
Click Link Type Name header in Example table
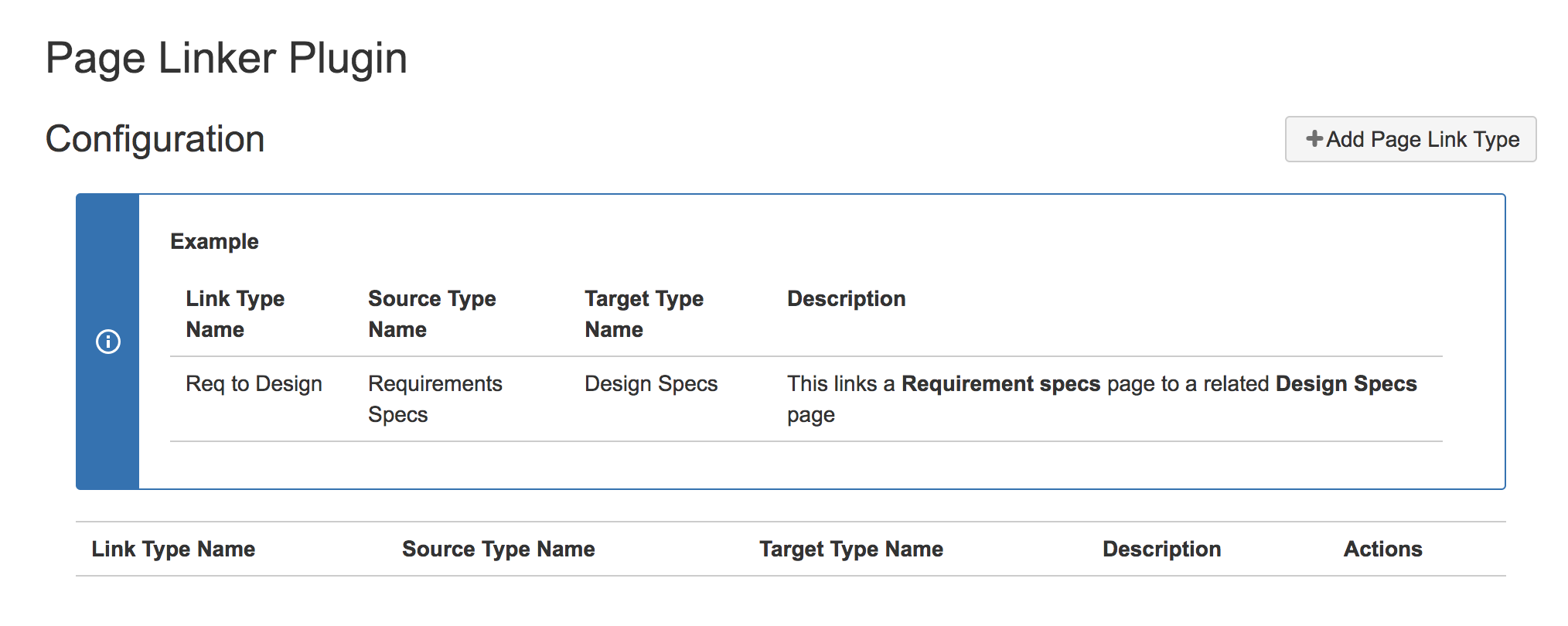(x=235, y=314)
